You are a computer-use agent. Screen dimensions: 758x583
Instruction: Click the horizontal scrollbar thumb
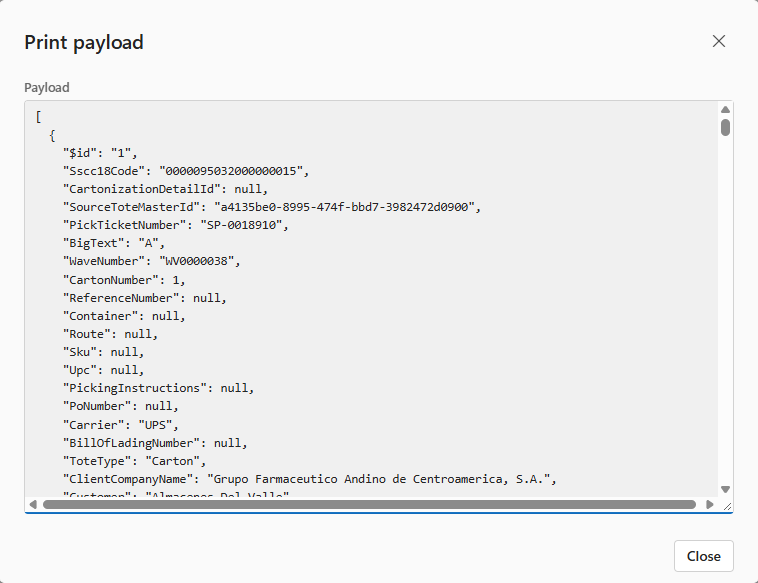[369, 504]
